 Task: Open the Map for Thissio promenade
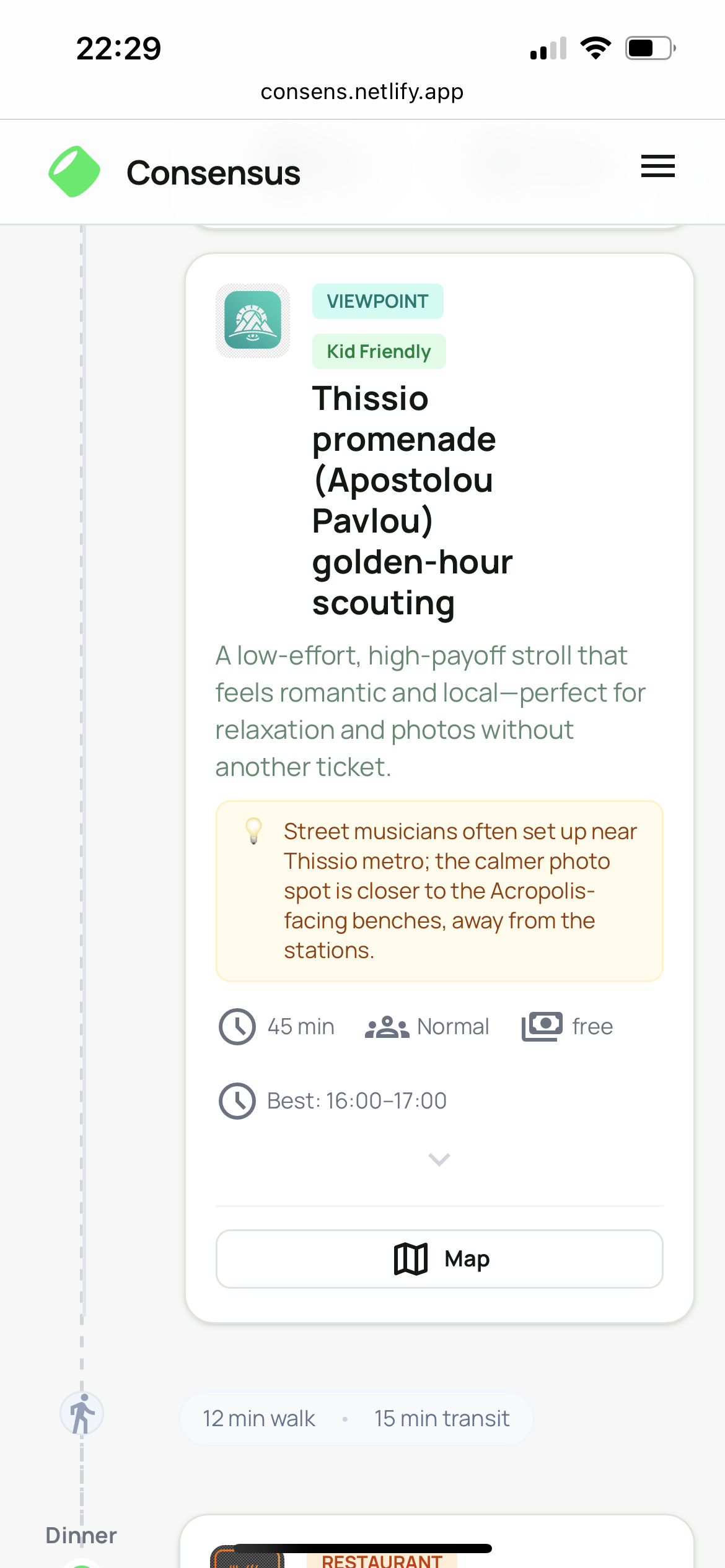(x=439, y=1259)
